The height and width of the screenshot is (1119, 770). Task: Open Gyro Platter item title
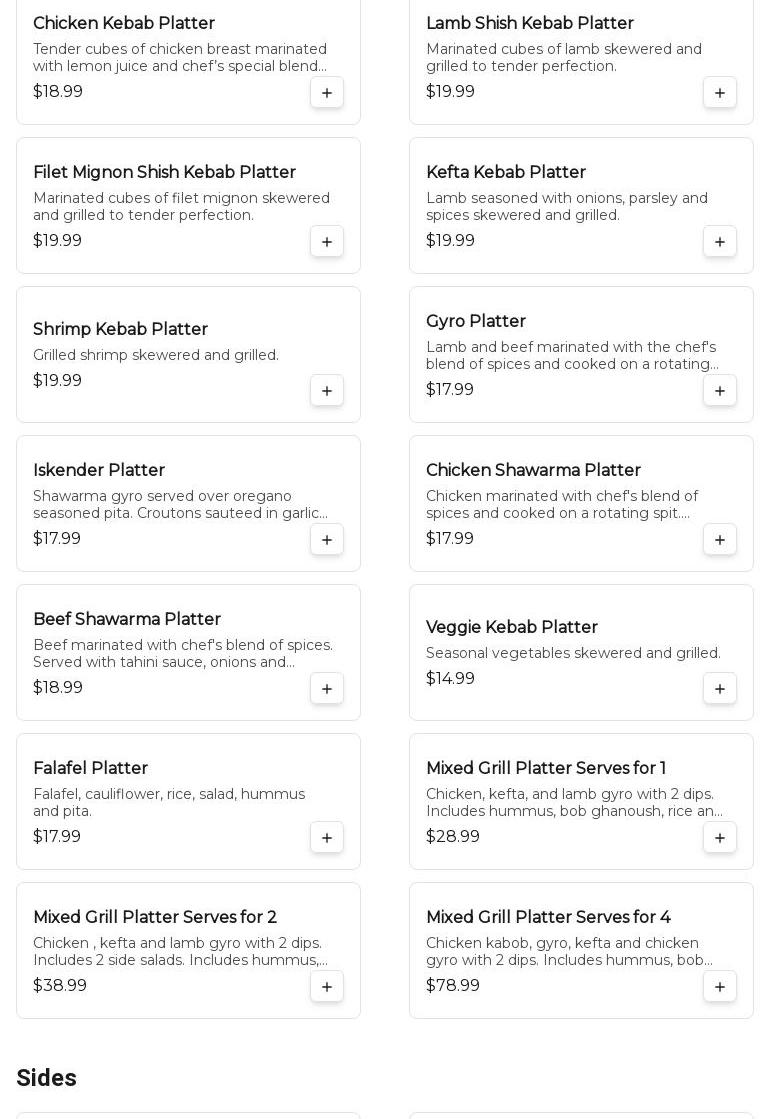point(476,321)
